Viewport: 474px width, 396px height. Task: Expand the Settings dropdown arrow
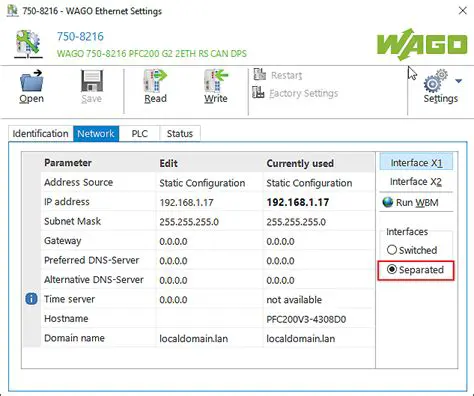[459, 81]
